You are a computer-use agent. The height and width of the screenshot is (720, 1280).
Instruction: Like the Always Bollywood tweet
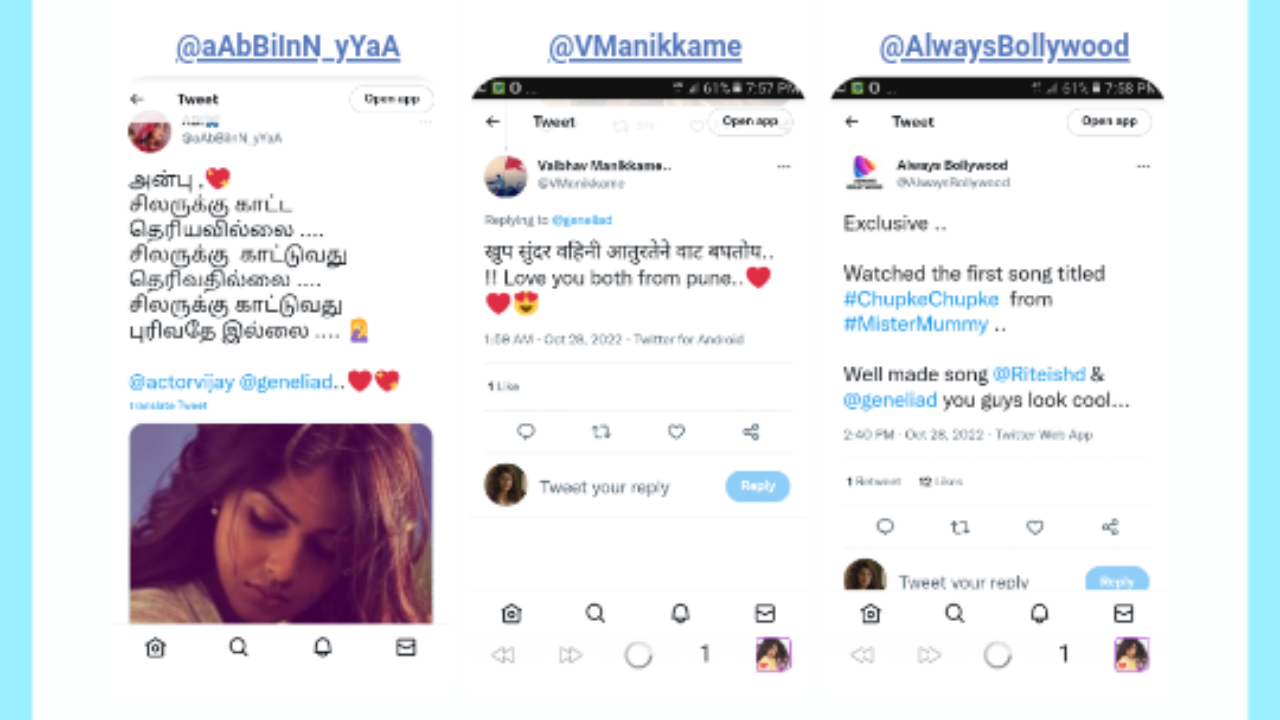point(1035,527)
